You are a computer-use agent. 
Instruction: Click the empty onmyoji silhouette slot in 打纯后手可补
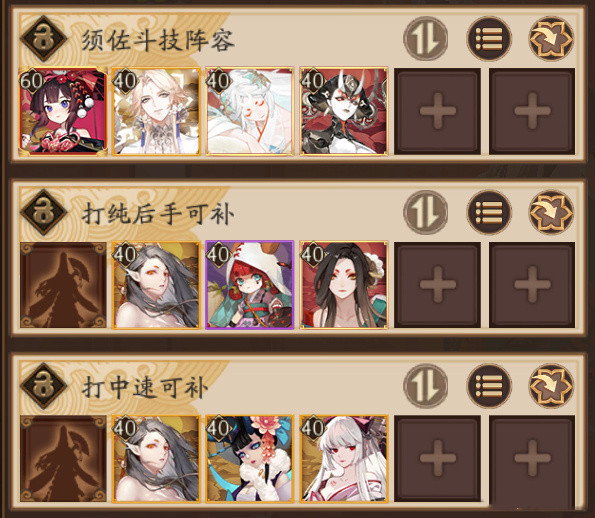coord(63,285)
